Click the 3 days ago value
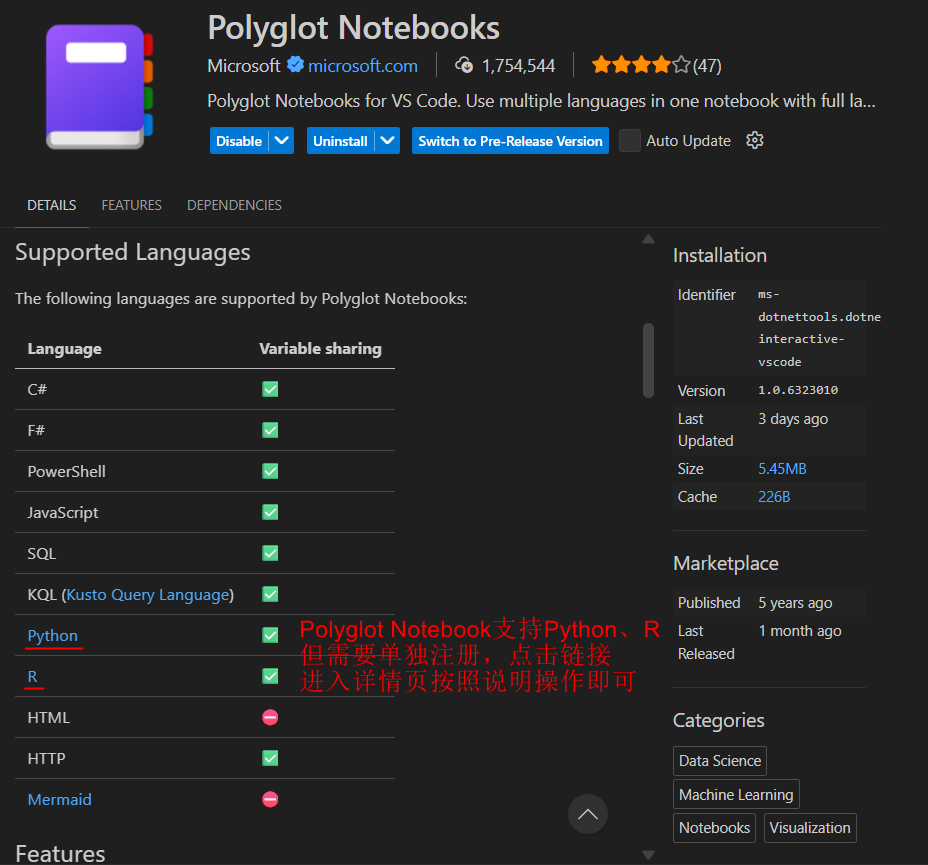928x865 pixels. click(793, 419)
